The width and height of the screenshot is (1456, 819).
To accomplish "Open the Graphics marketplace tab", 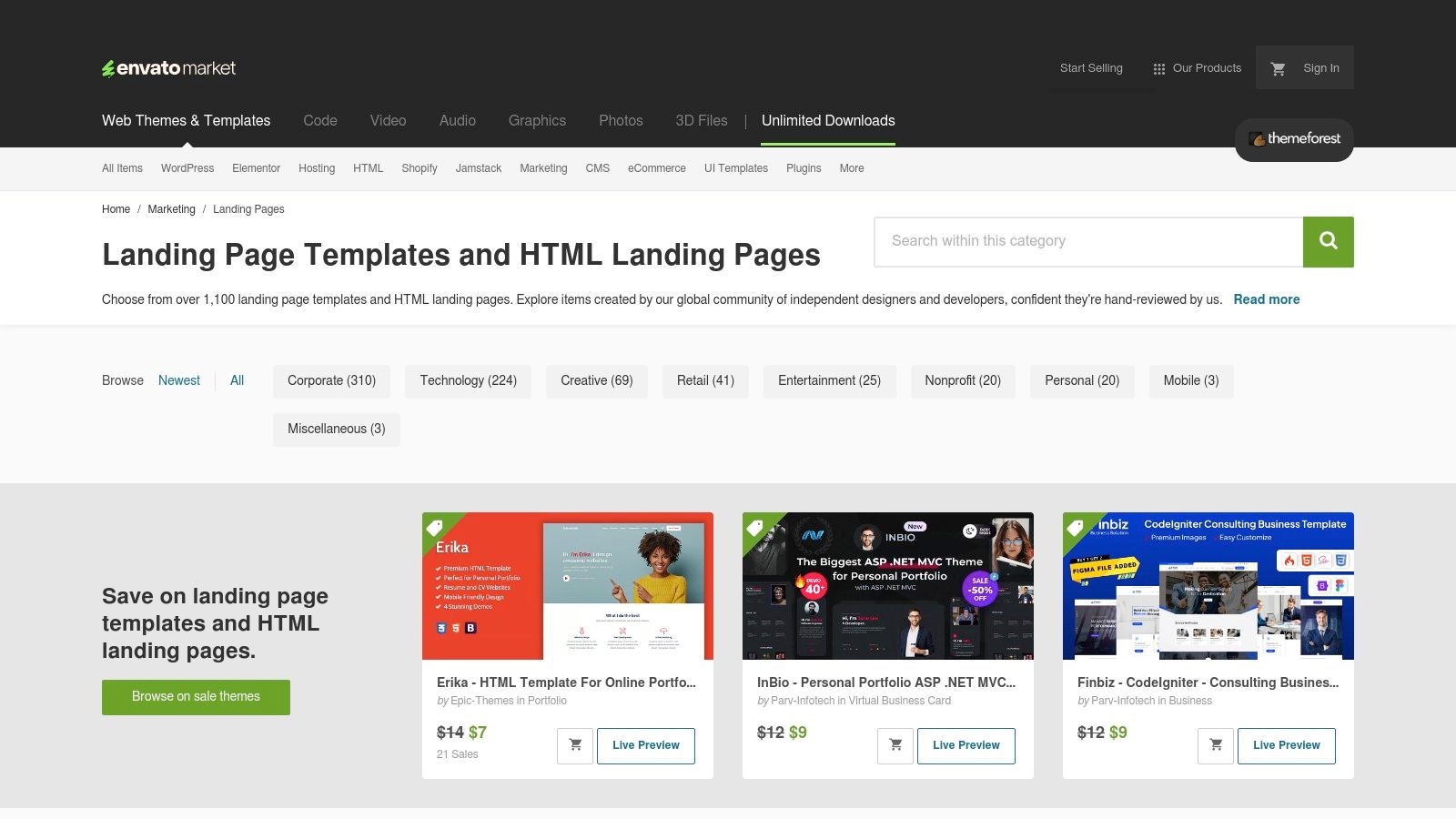I will coord(537,121).
